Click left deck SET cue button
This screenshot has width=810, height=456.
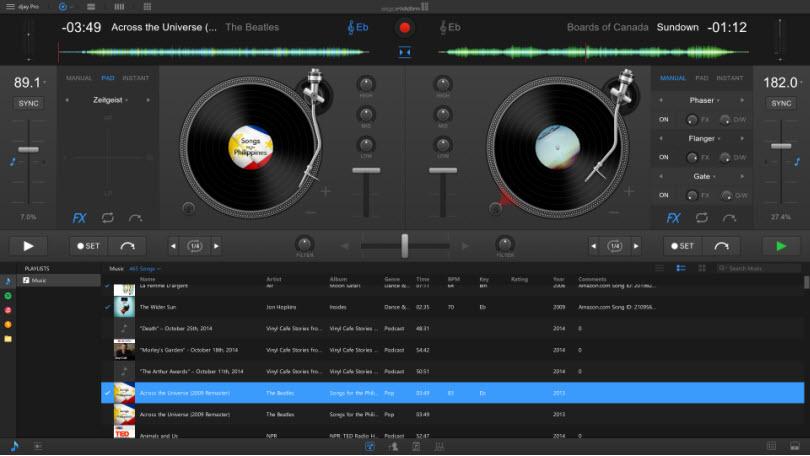pyautogui.click(x=88, y=246)
